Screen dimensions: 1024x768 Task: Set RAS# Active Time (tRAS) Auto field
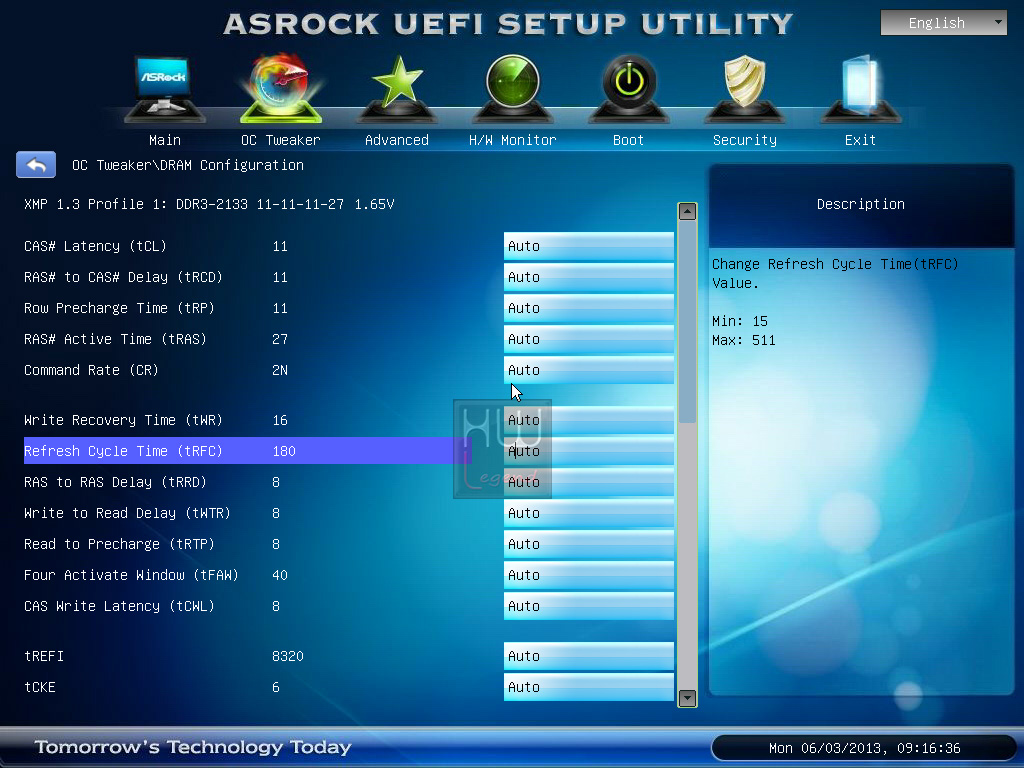588,339
